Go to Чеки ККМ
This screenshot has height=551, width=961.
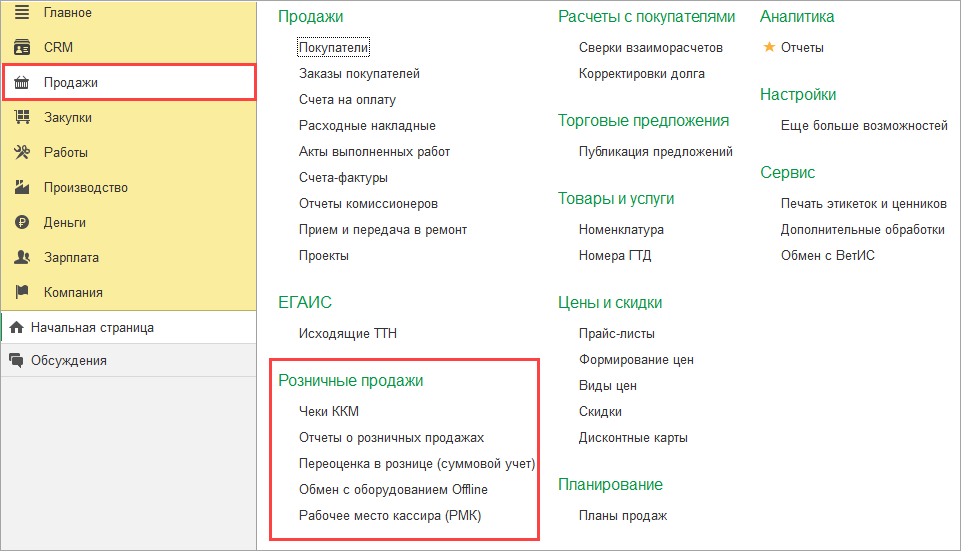tap(328, 411)
